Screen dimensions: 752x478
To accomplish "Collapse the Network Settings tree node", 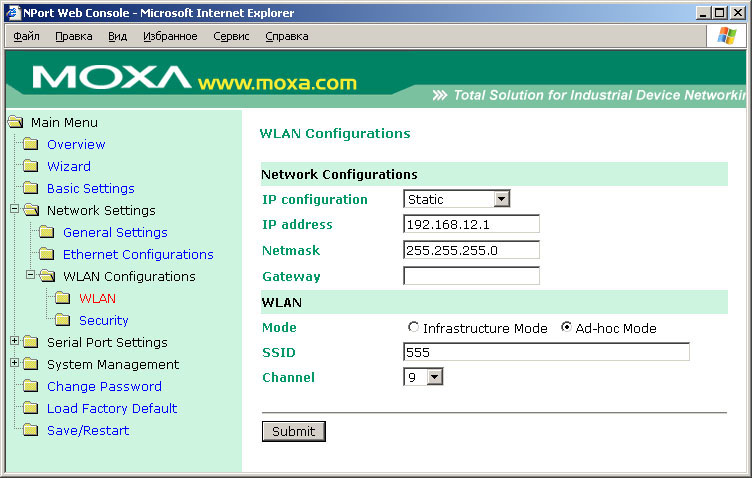I will pyautogui.click(x=14, y=210).
